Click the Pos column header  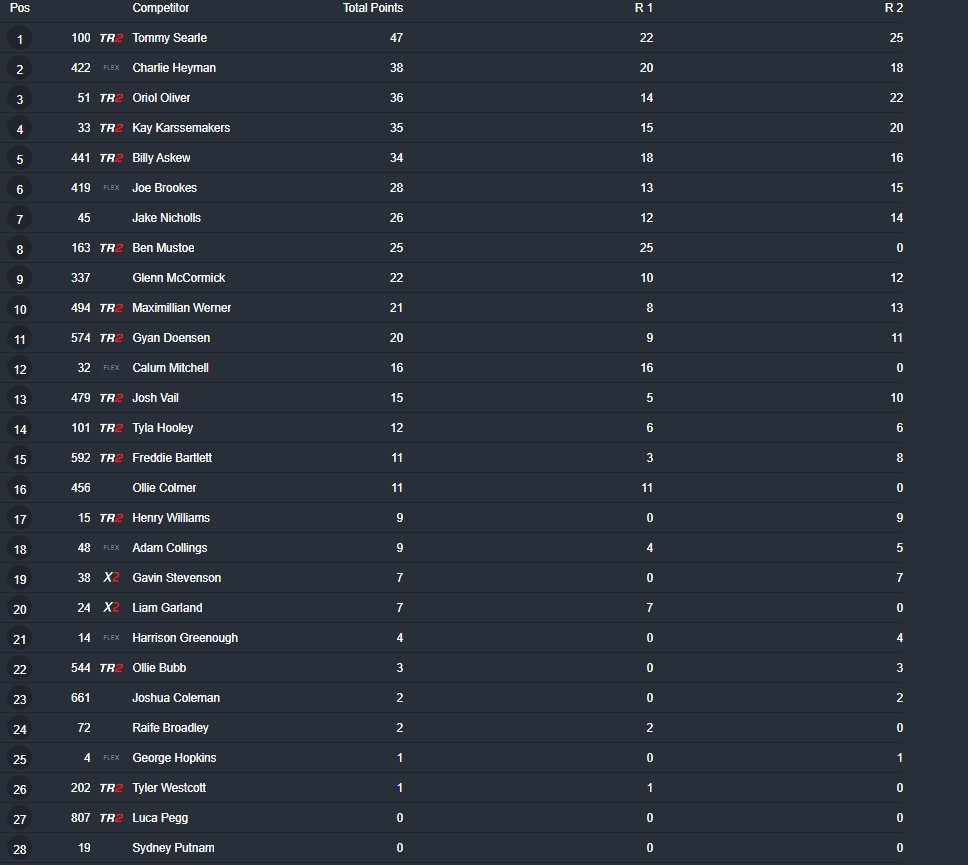coord(20,8)
